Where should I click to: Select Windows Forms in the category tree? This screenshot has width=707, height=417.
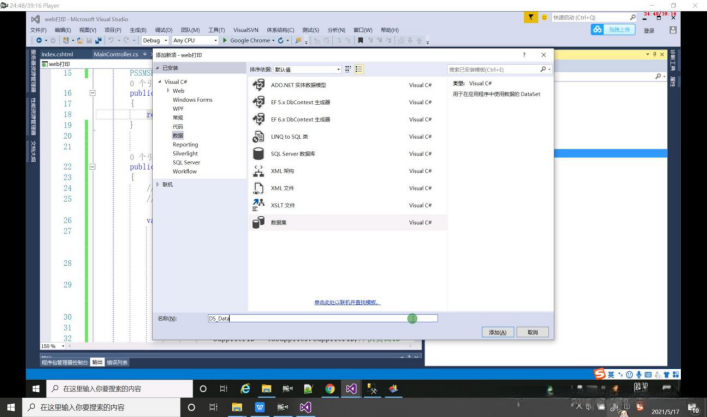click(x=192, y=100)
